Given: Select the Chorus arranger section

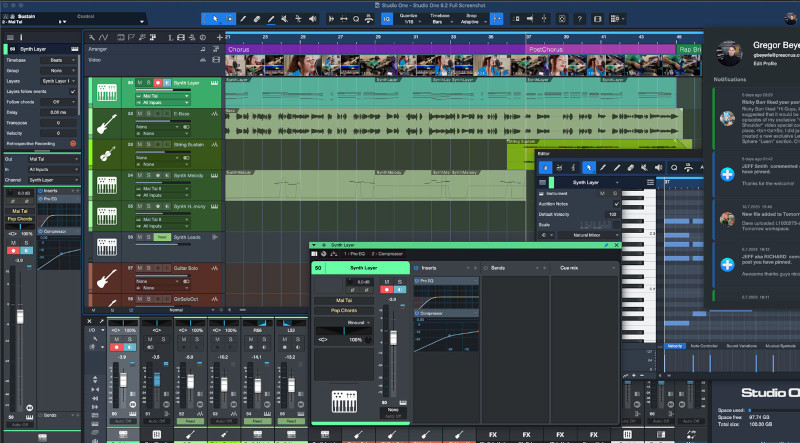Looking at the screenshot, I should 376,50.
